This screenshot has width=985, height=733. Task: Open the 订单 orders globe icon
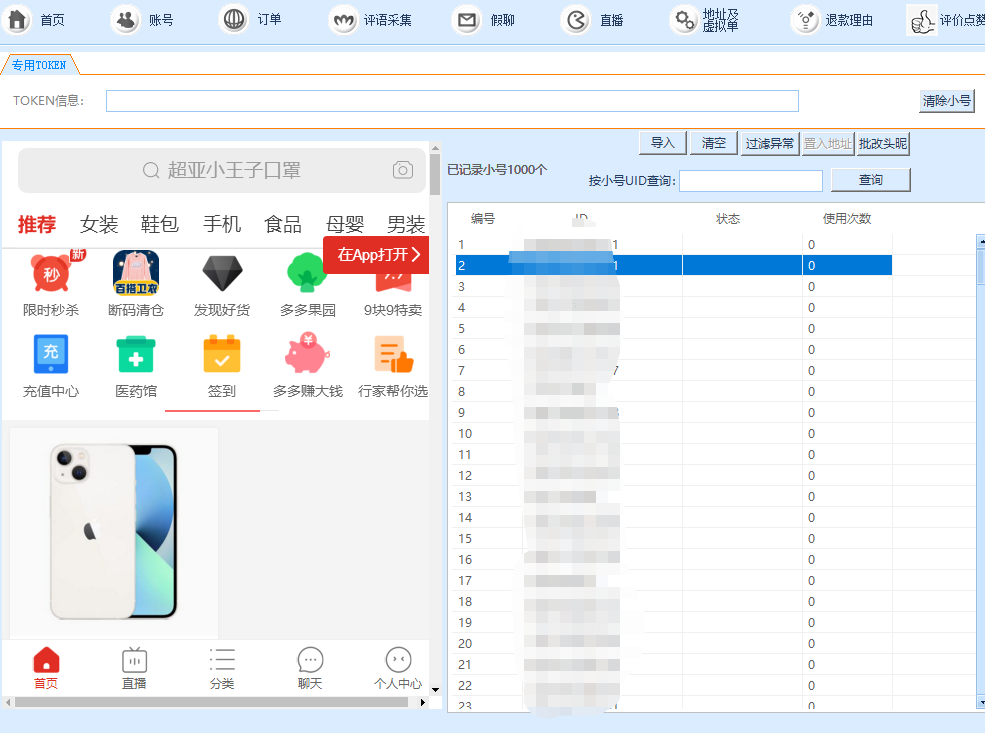point(234,19)
